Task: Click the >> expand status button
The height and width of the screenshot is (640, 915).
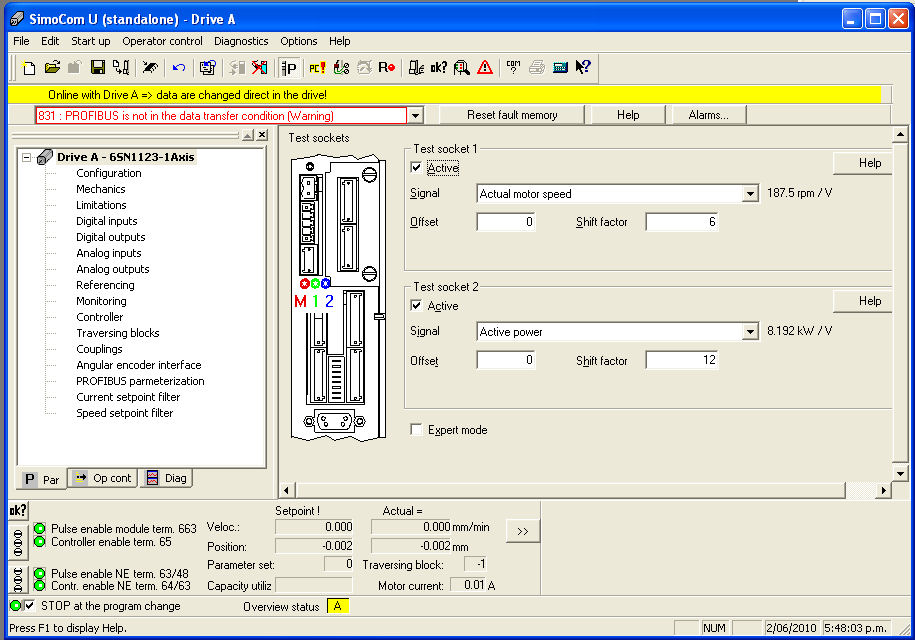Action: click(522, 531)
